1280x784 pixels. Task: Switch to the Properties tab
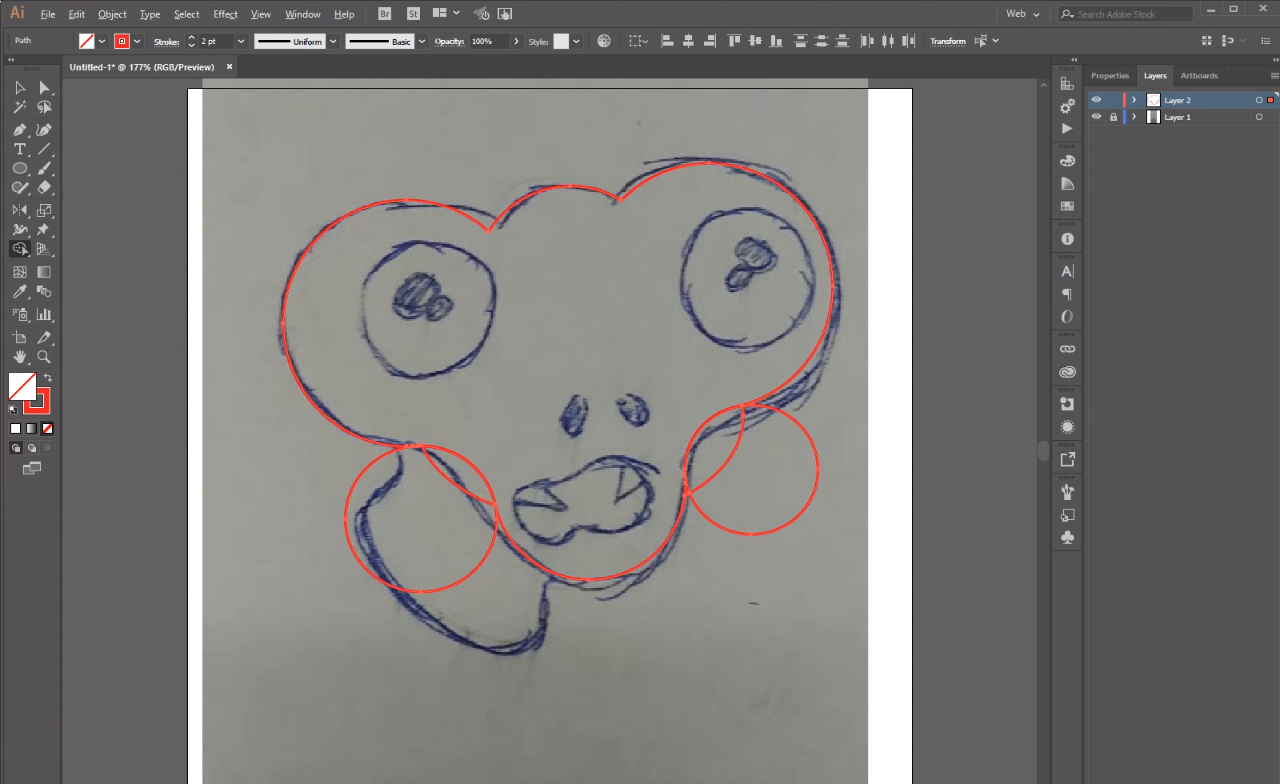1110,76
